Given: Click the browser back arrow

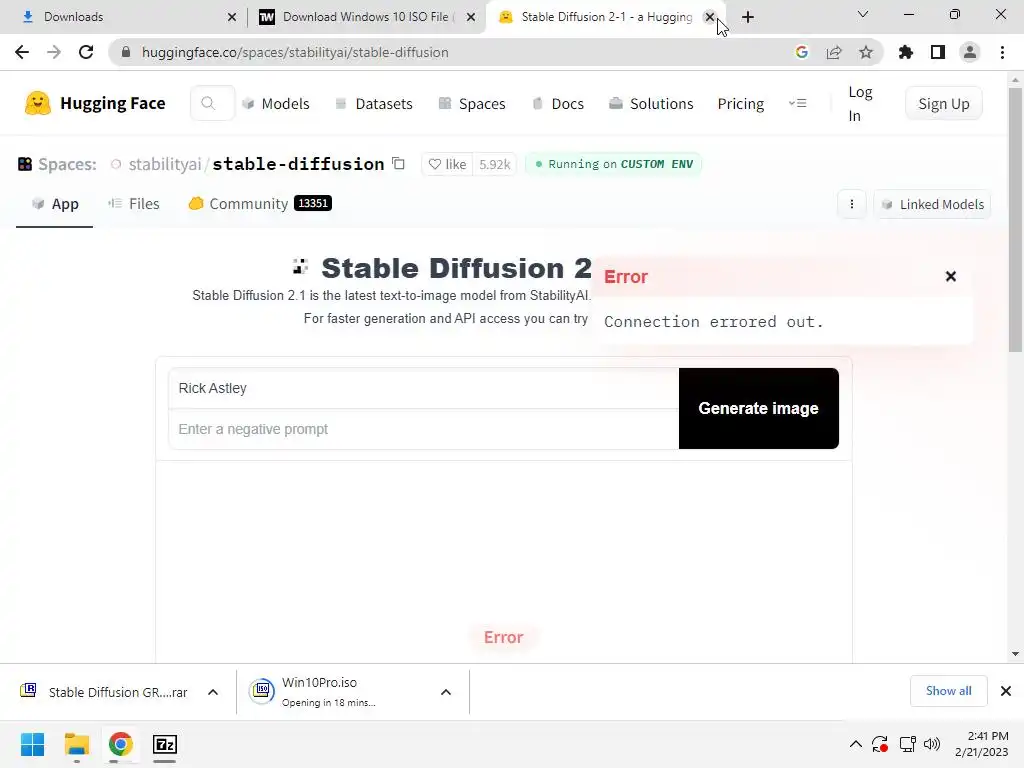Looking at the screenshot, I should 22,52.
